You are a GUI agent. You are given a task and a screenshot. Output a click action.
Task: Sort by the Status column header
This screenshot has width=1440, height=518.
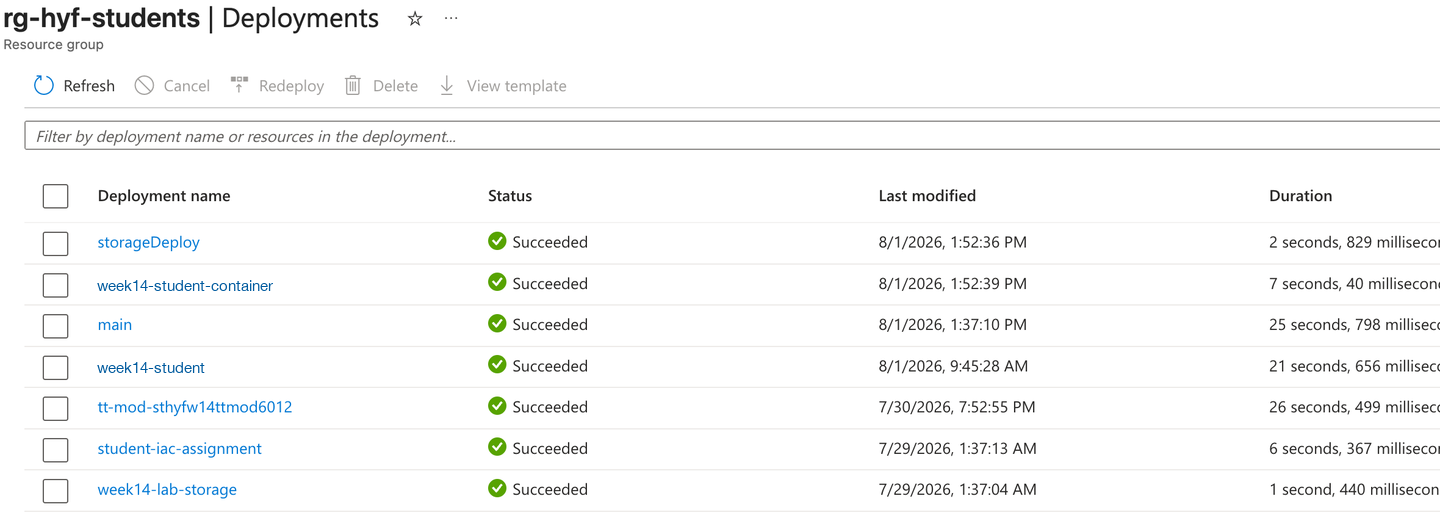coord(510,196)
